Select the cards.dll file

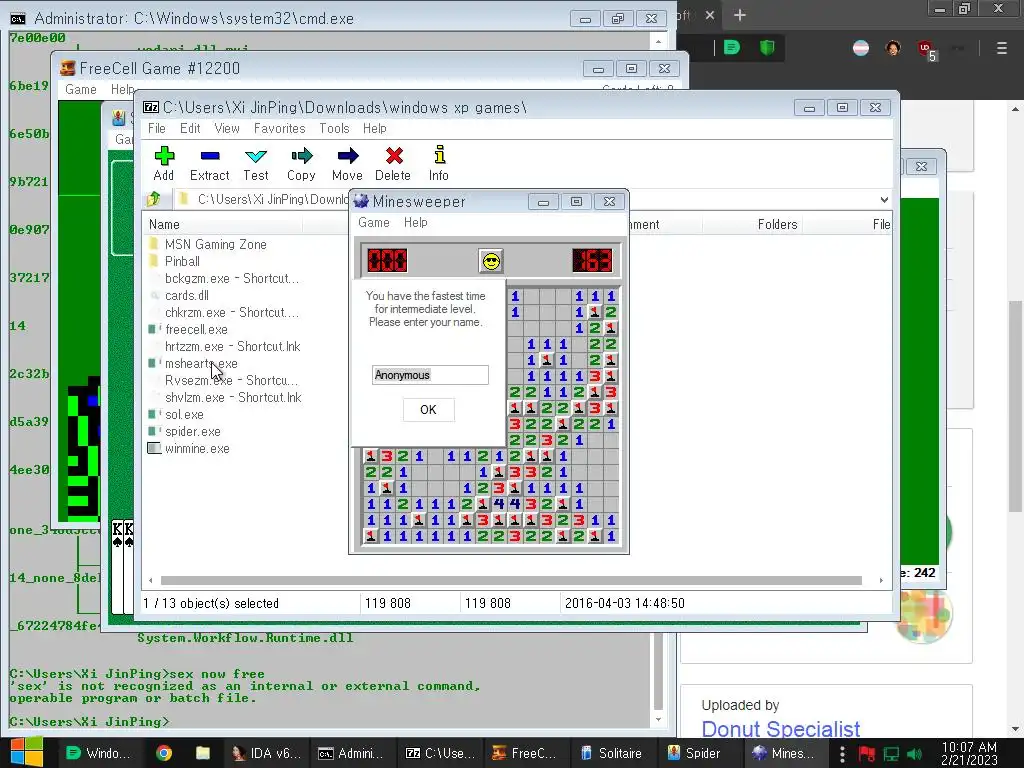click(179, 295)
